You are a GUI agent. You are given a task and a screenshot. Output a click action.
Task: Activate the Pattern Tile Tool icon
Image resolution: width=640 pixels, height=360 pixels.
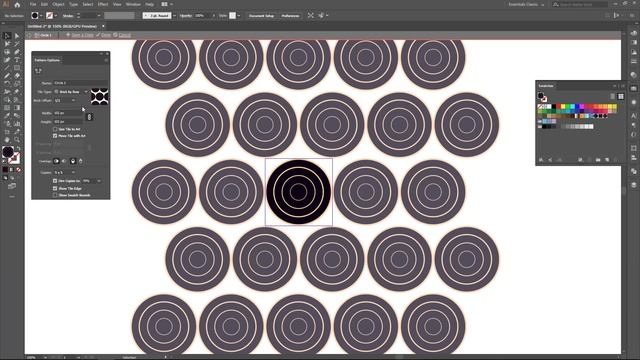click(38, 71)
